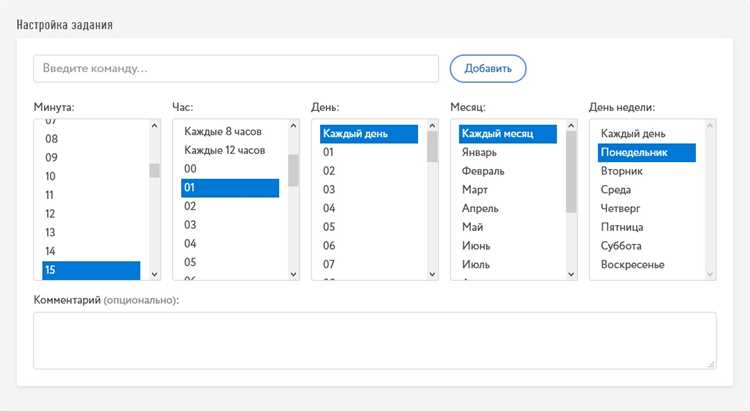Choose hour 03 in Час list
Image resolution: width=750 pixels, height=411 pixels.
click(x=230, y=225)
